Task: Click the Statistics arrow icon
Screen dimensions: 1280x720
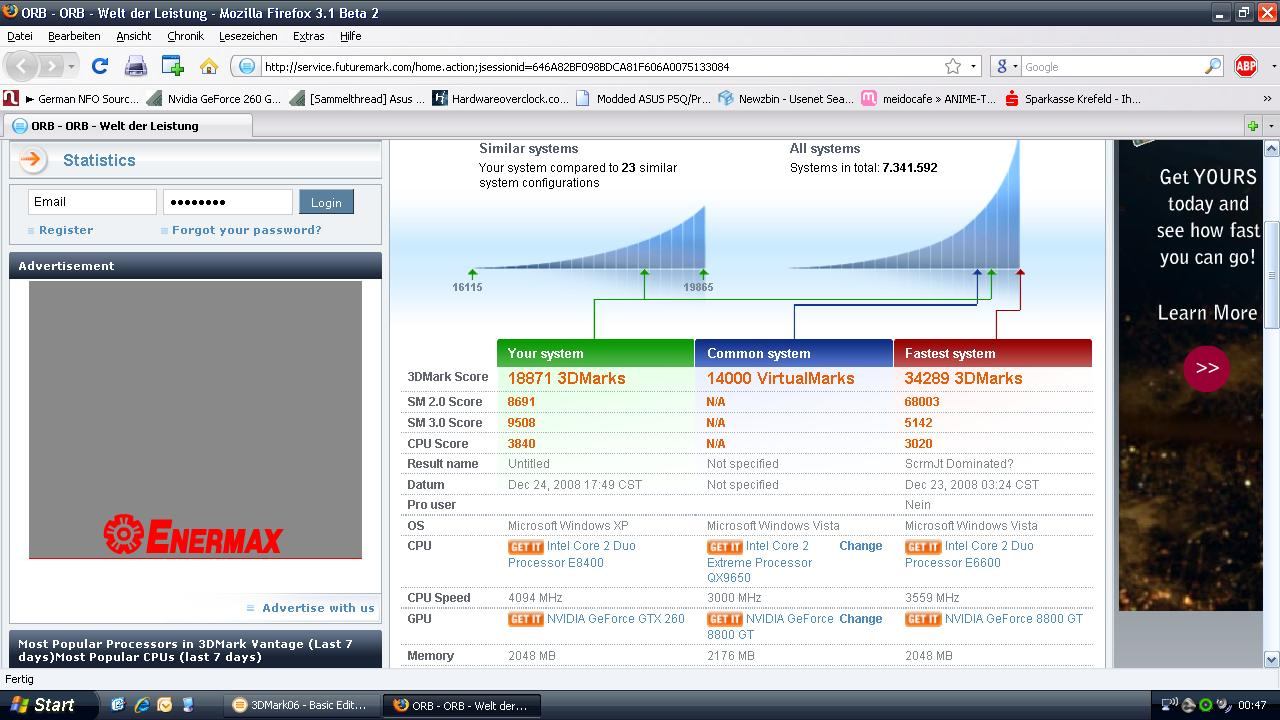Action: [x=33, y=159]
